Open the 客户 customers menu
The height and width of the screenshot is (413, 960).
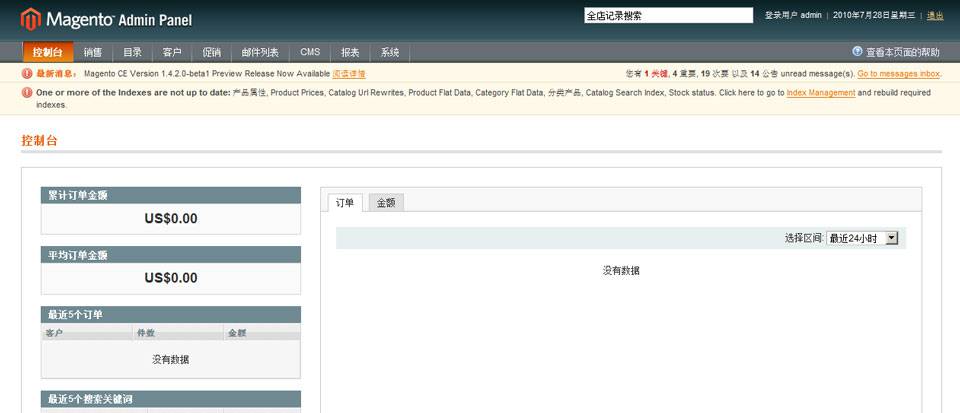tap(172, 52)
